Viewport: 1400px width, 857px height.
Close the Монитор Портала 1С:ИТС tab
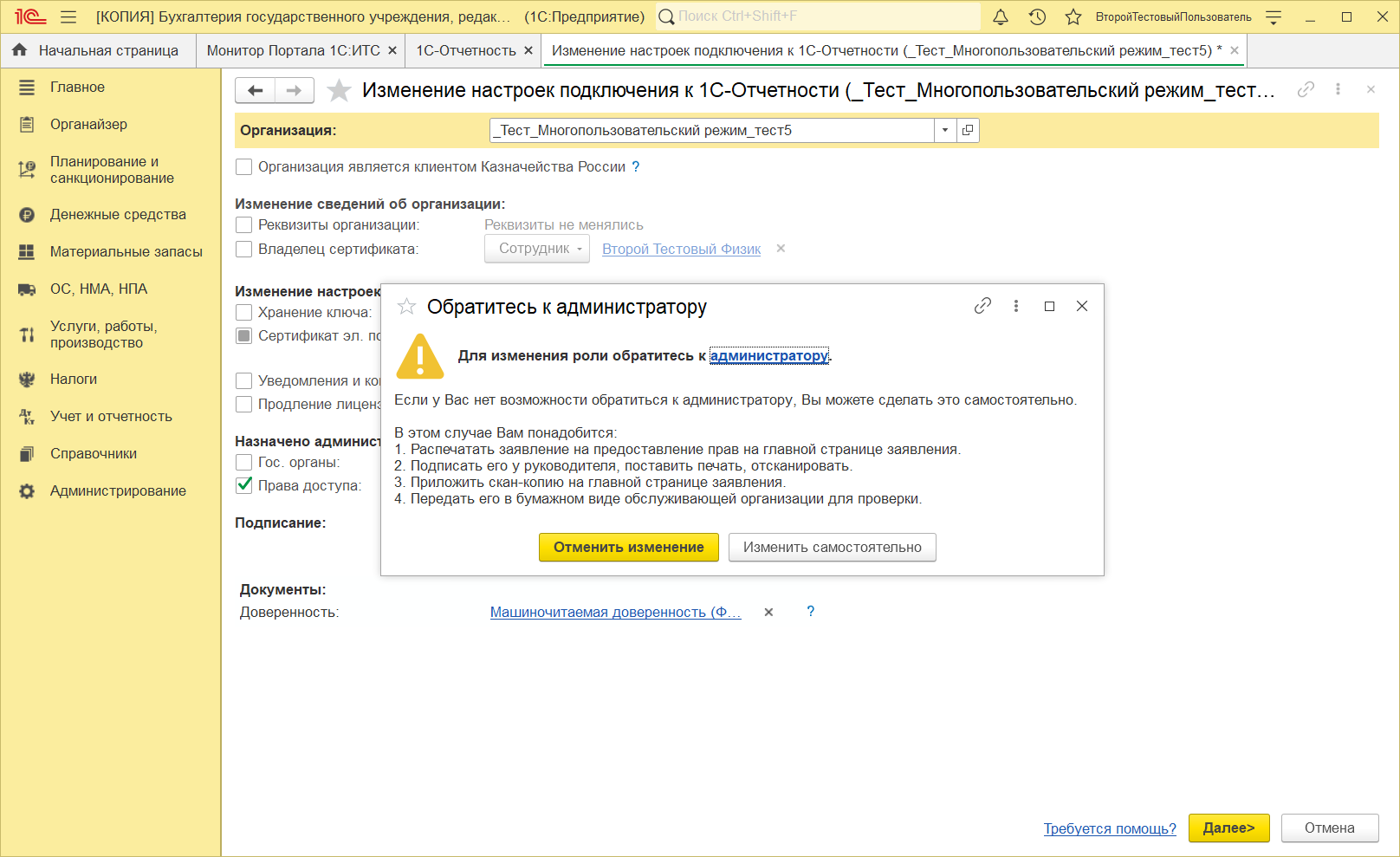pyautogui.click(x=392, y=50)
